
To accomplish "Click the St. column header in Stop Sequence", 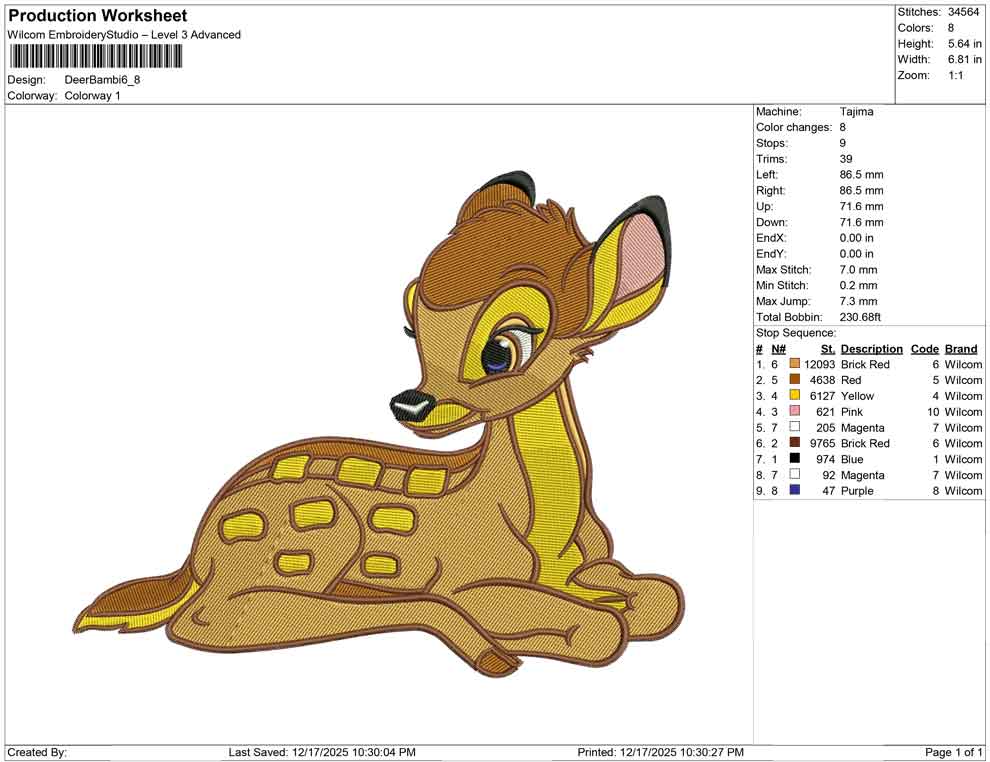I will [x=827, y=348].
